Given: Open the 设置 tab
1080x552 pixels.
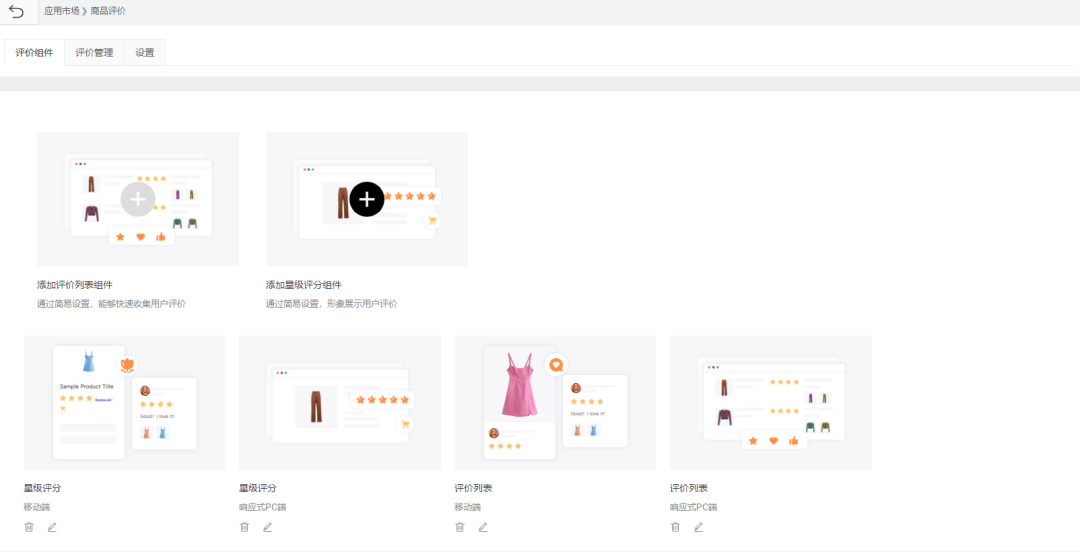Looking at the screenshot, I should pyautogui.click(x=145, y=53).
